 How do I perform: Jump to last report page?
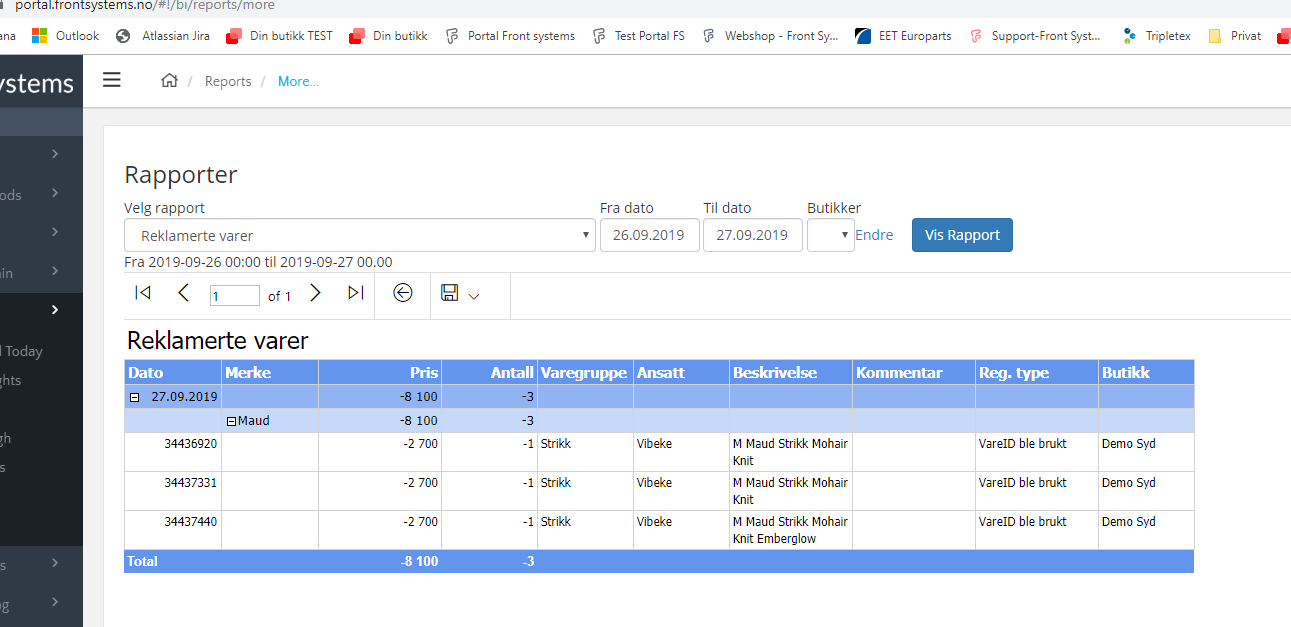(x=355, y=293)
